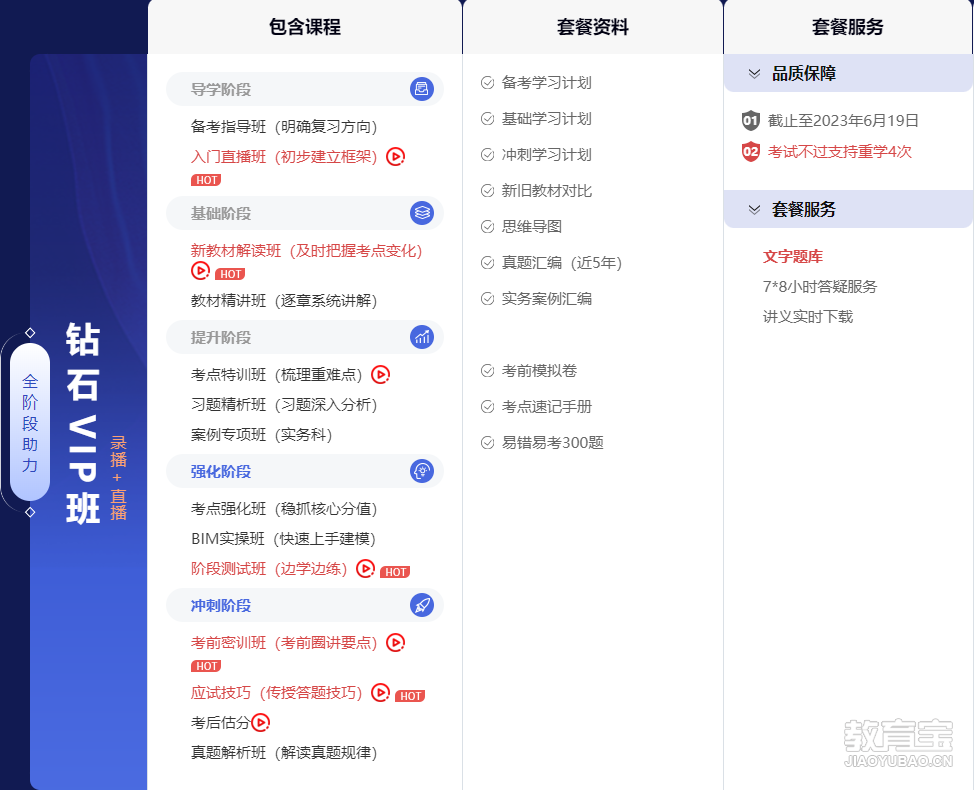Play the 入门直播班 video icon
974x790 pixels.
[395, 157]
